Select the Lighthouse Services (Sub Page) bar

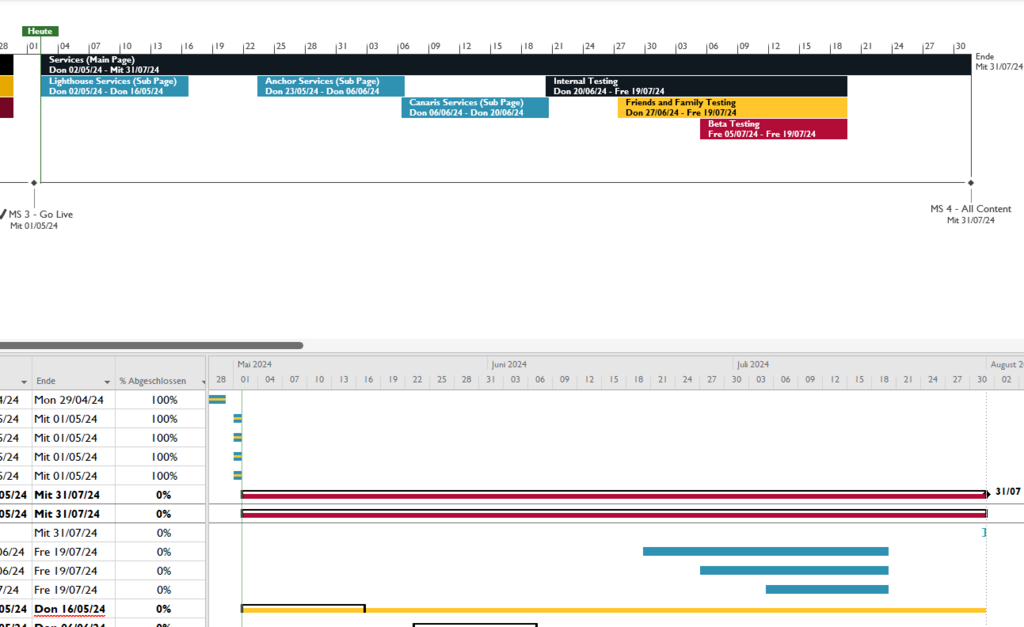point(114,86)
